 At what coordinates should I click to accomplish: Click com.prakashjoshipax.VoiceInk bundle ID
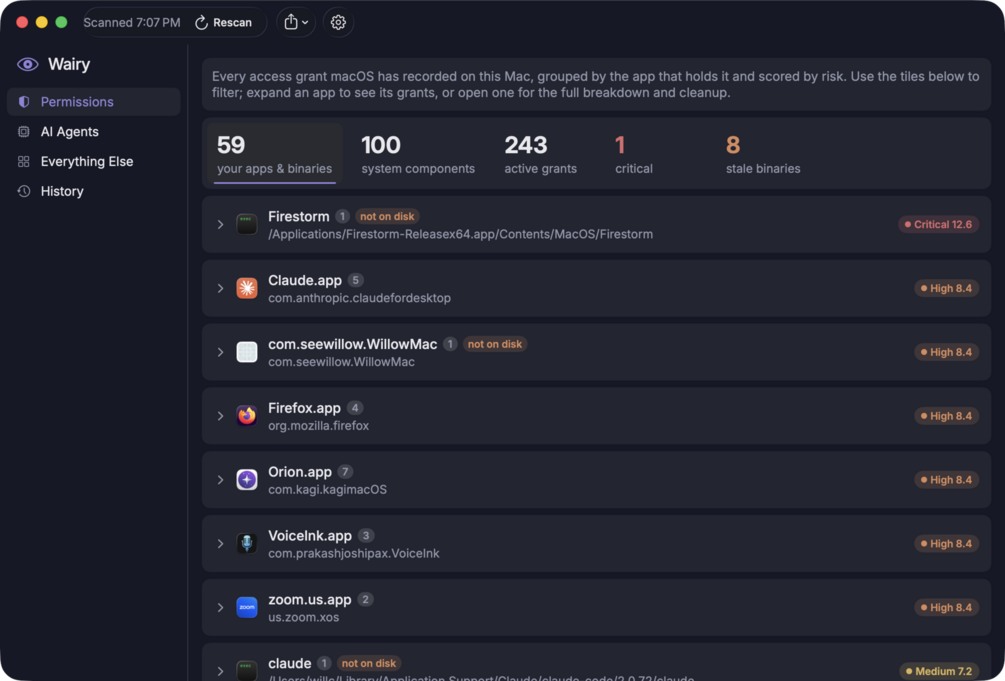[x=354, y=553]
